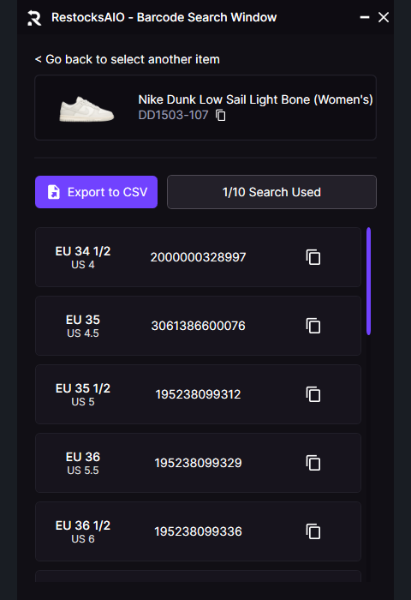Copy barcode for EU 35
Image resolution: width=411 pixels, height=600 pixels.
pos(313,326)
